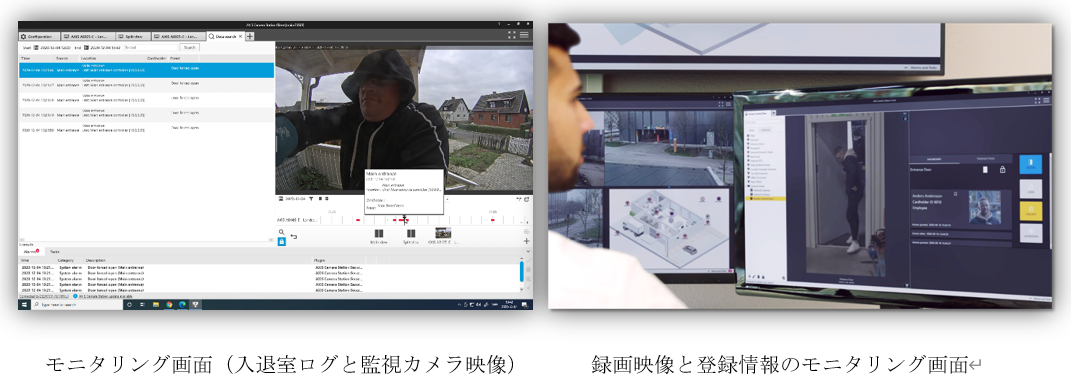The image size is (1071, 382).
Task: Toggle full screen in AXIS Camera Station
Action: 512,34
